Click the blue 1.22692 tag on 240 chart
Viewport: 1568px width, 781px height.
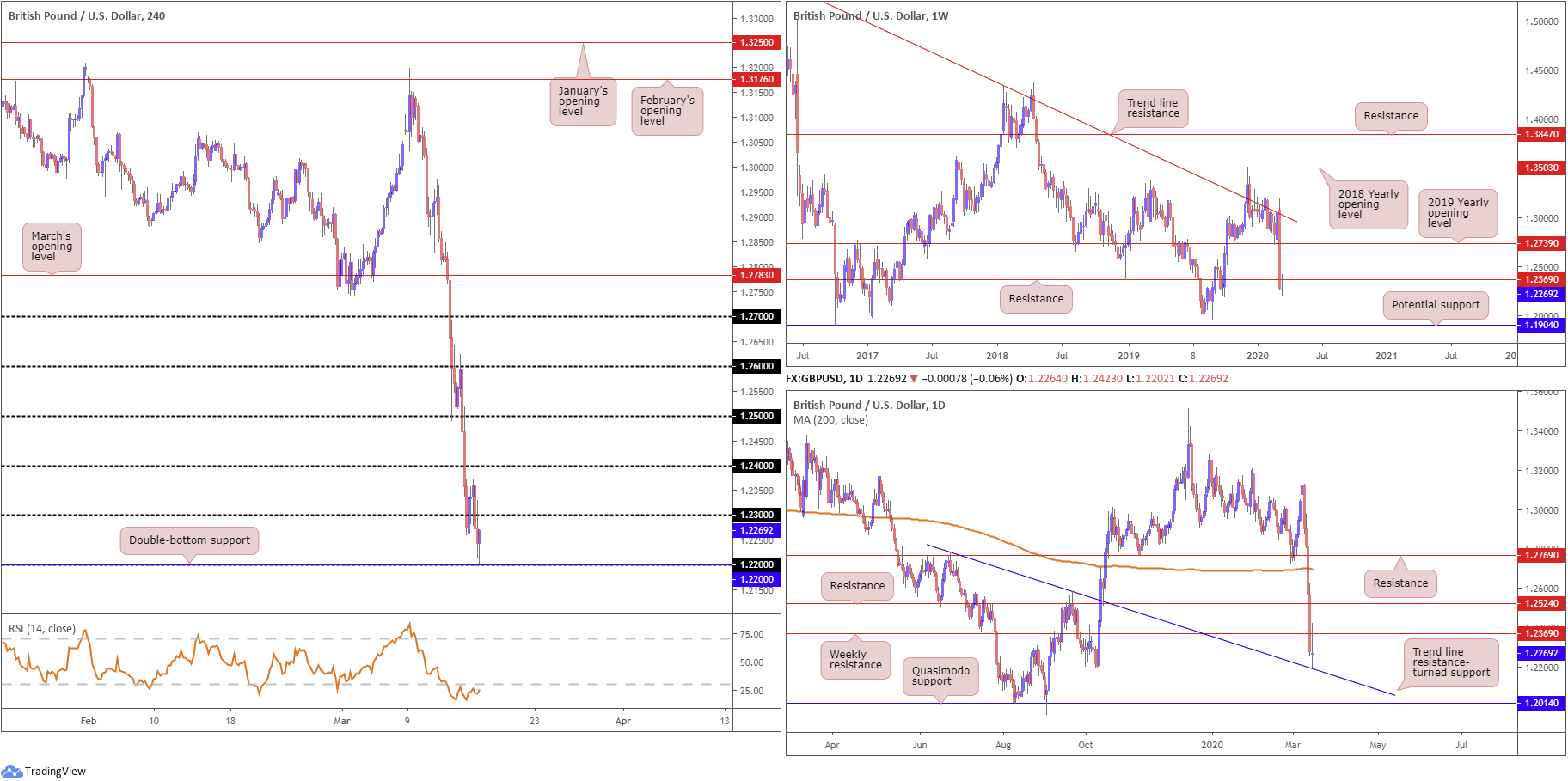pyautogui.click(x=756, y=530)
